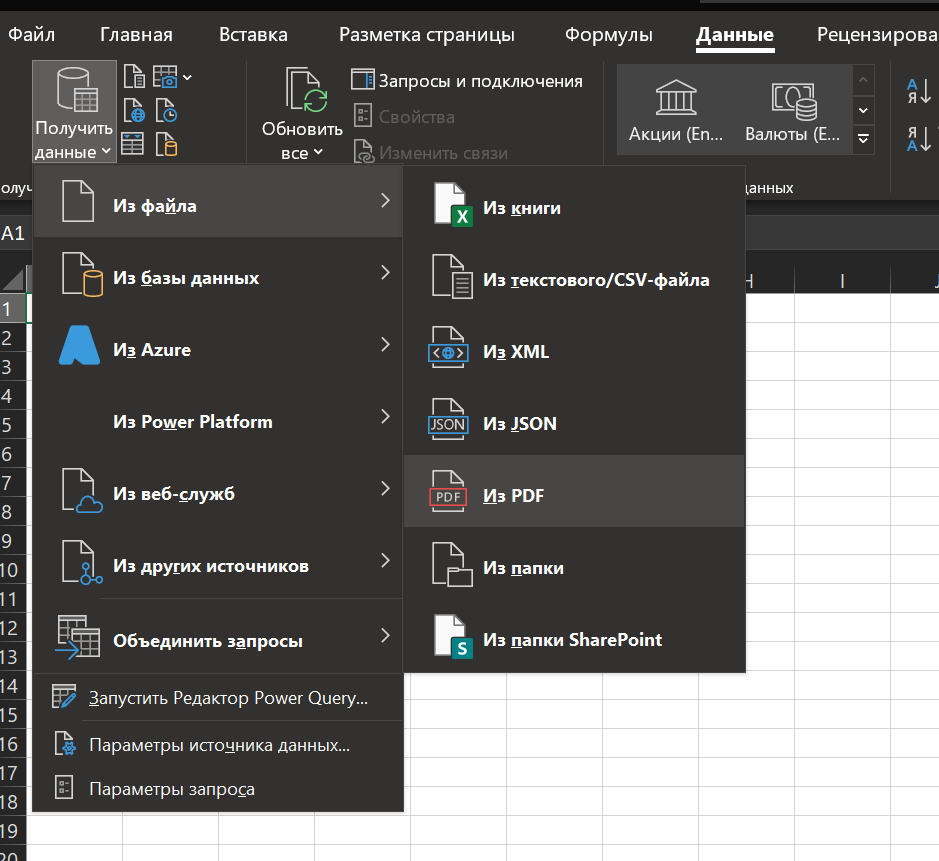Screen dimensions: 939x861
Task: Select row 5 header
Action: pyautogui.click(x=13, y=425)
